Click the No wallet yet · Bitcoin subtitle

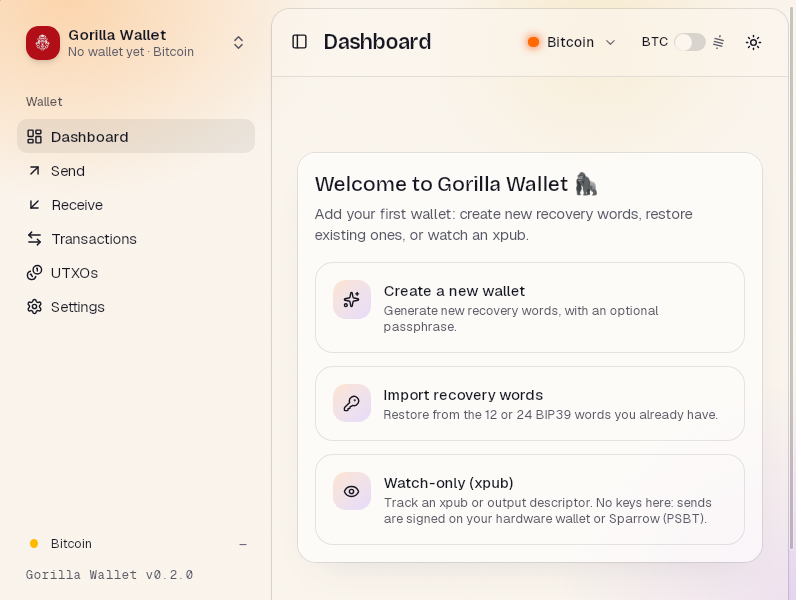131,52
